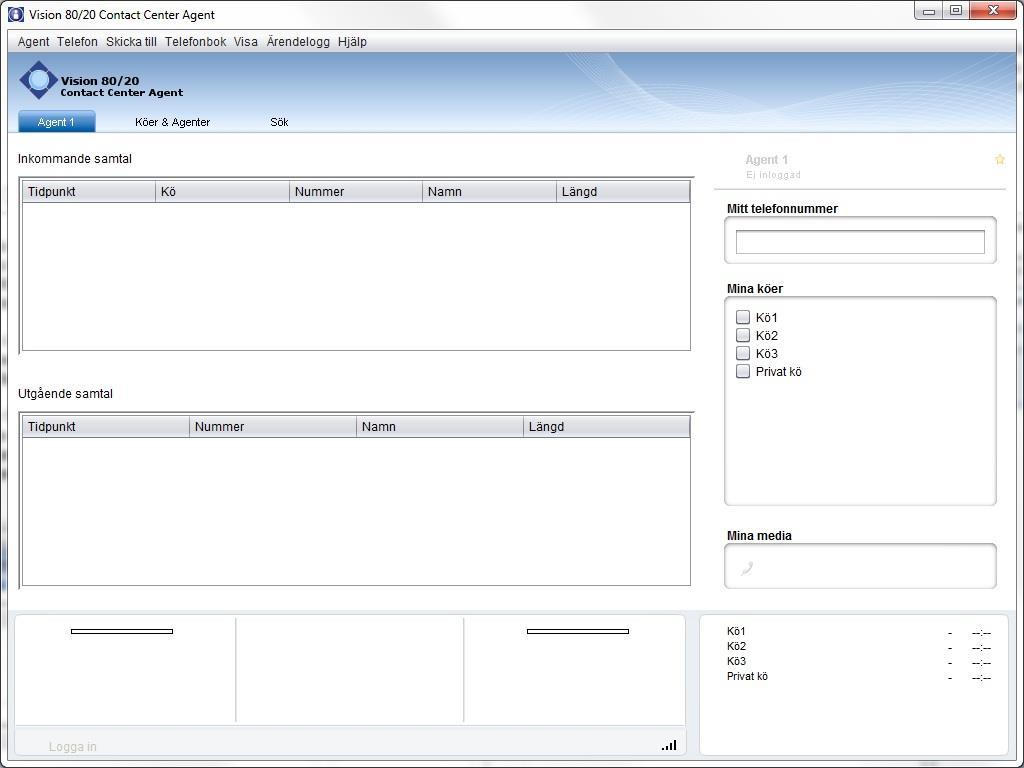Click the Kö2 row in the queue status panel
This screenshot has width=1024, height=768.
(859, 647)
